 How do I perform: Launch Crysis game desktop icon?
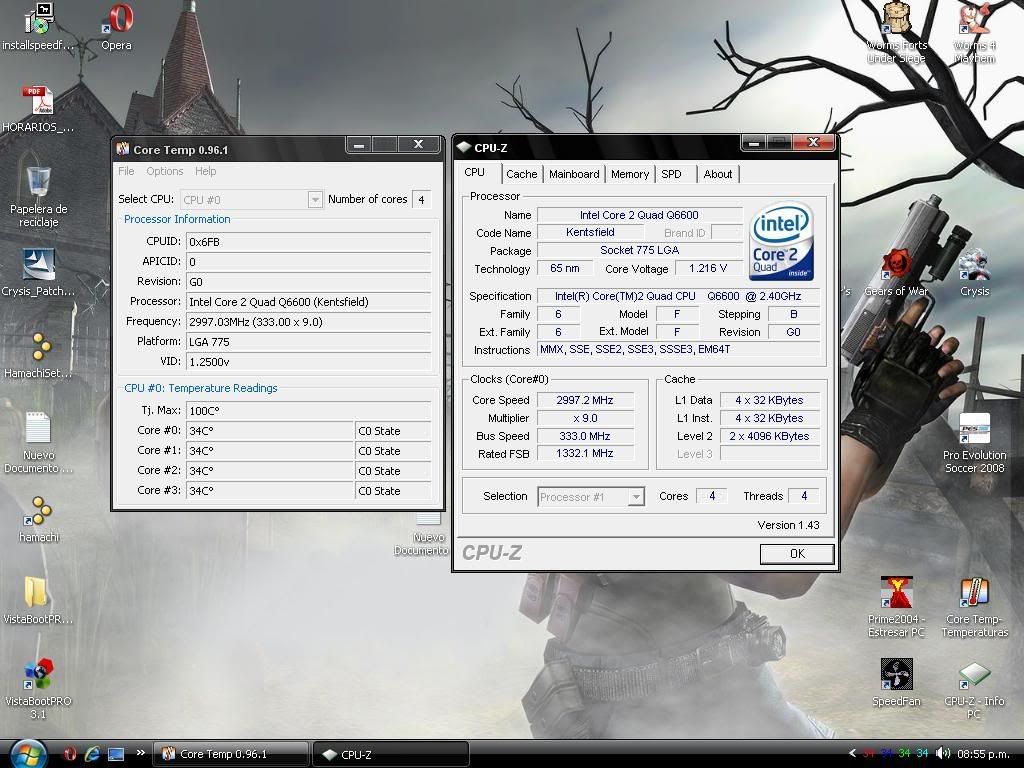pyautogui.click(x=974, y=272)
